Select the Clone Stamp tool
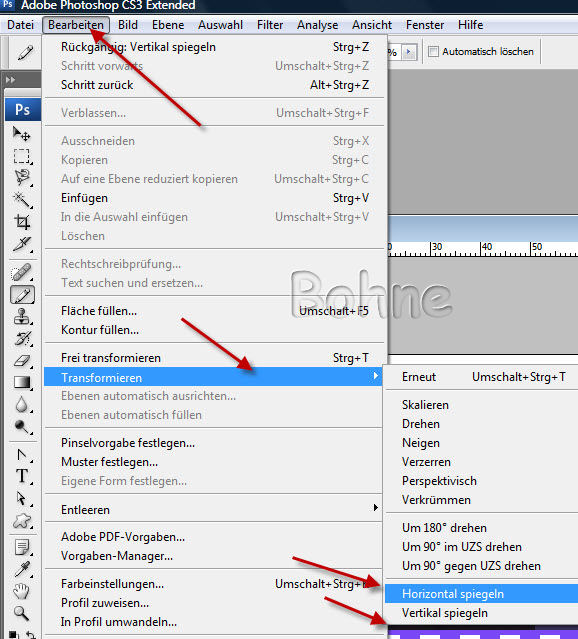 (x=22, y=317)
